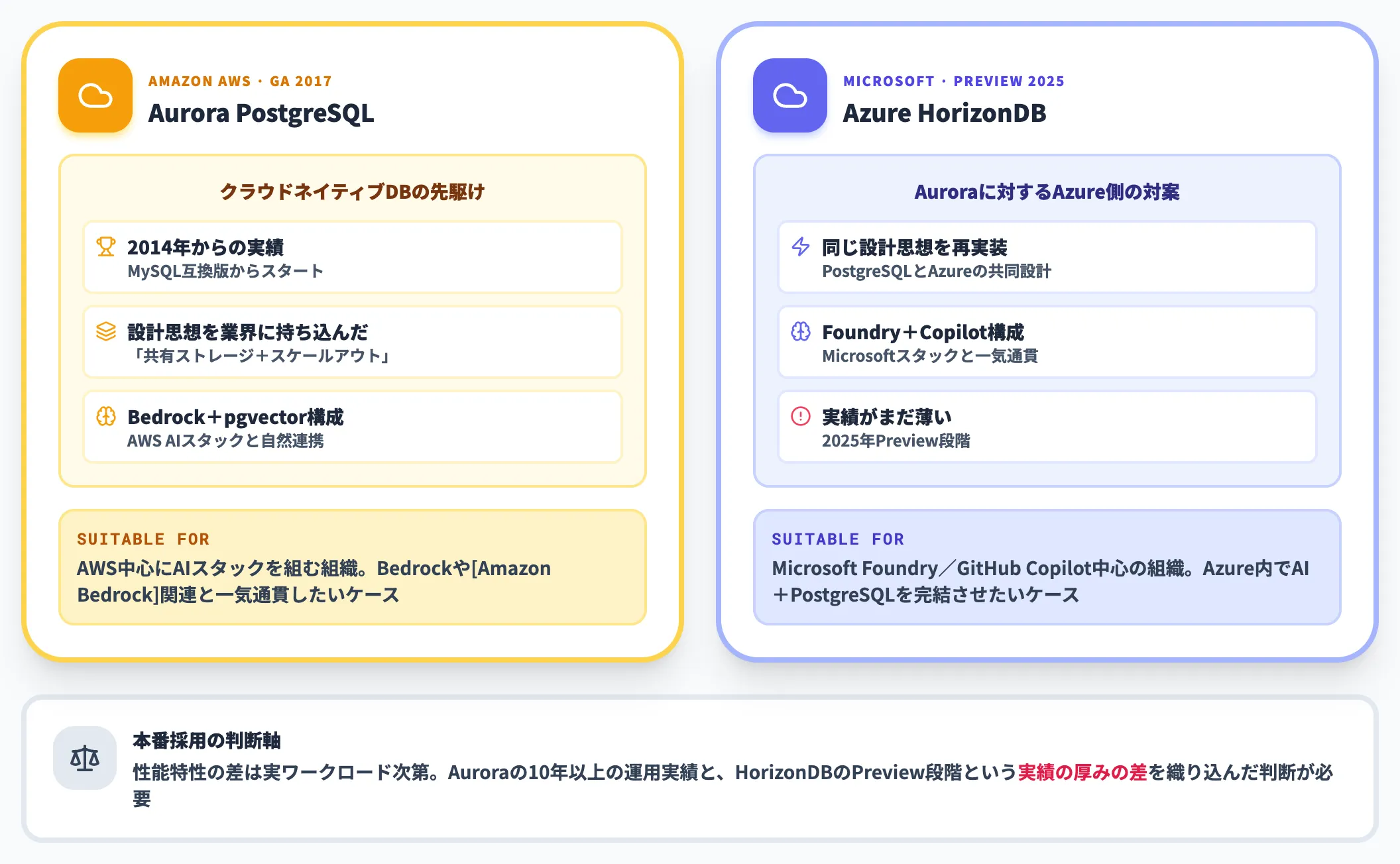Image resolution: width=1400 pixels, height=864 pixels.
Task: Click the MySQL互換版からスタート subtitle
Action: pyautogui.click(x=225, y=271)
